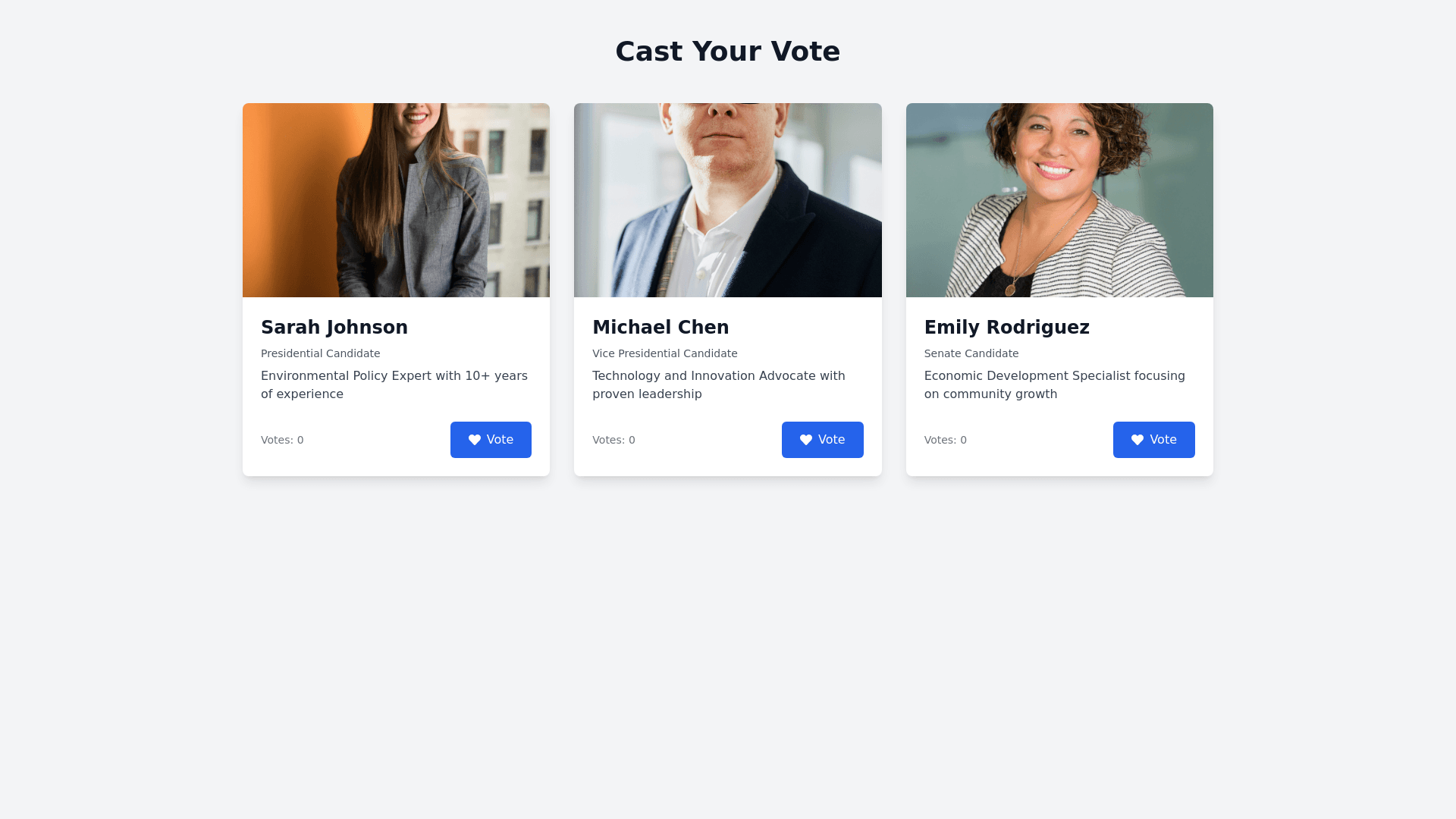
Task: Click the Cast Your Vote page title
Action: pos(727,52)
